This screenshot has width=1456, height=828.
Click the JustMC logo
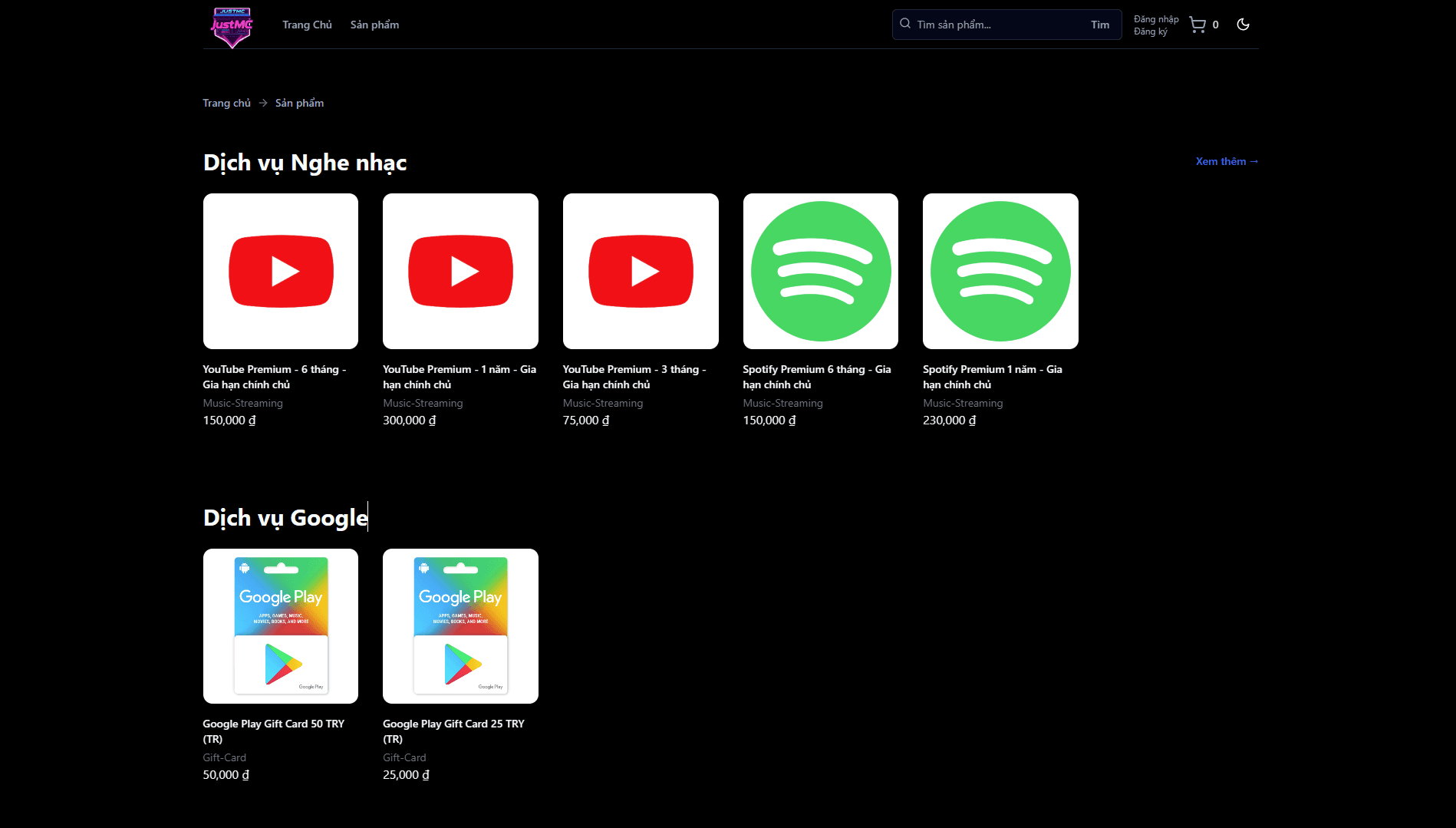coord(232,27)
